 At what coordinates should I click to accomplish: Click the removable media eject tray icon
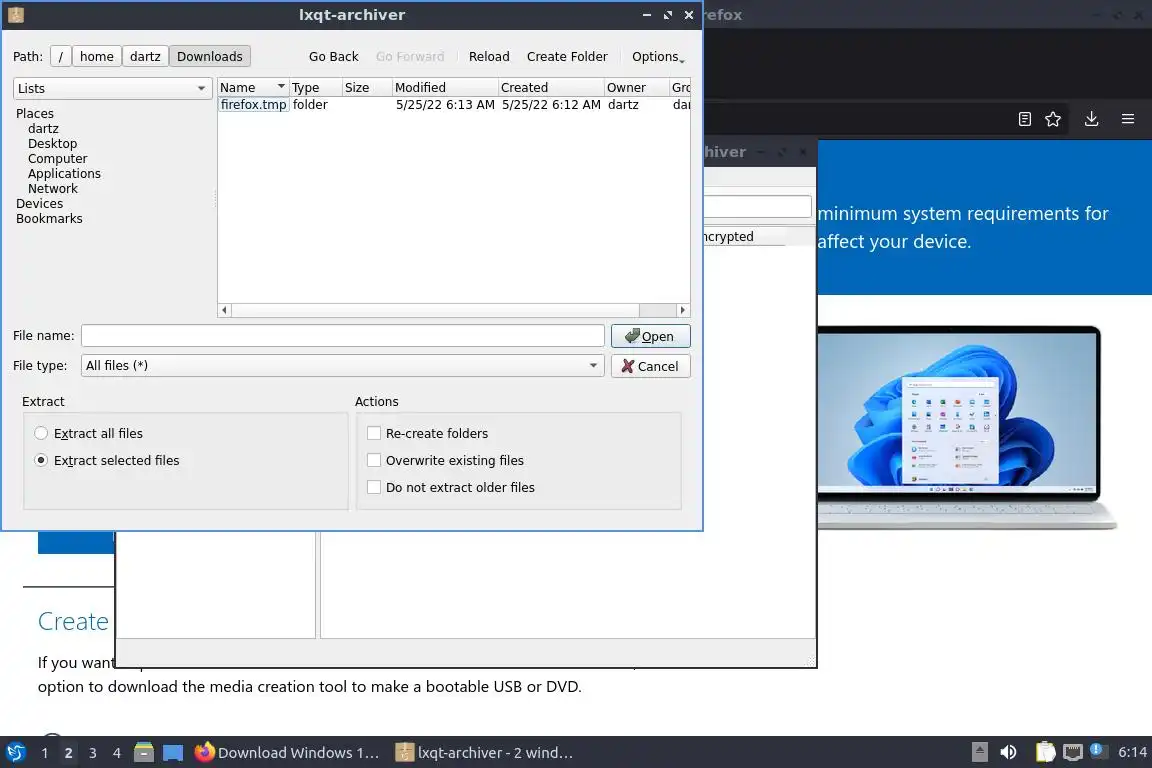tap(979, 752)
